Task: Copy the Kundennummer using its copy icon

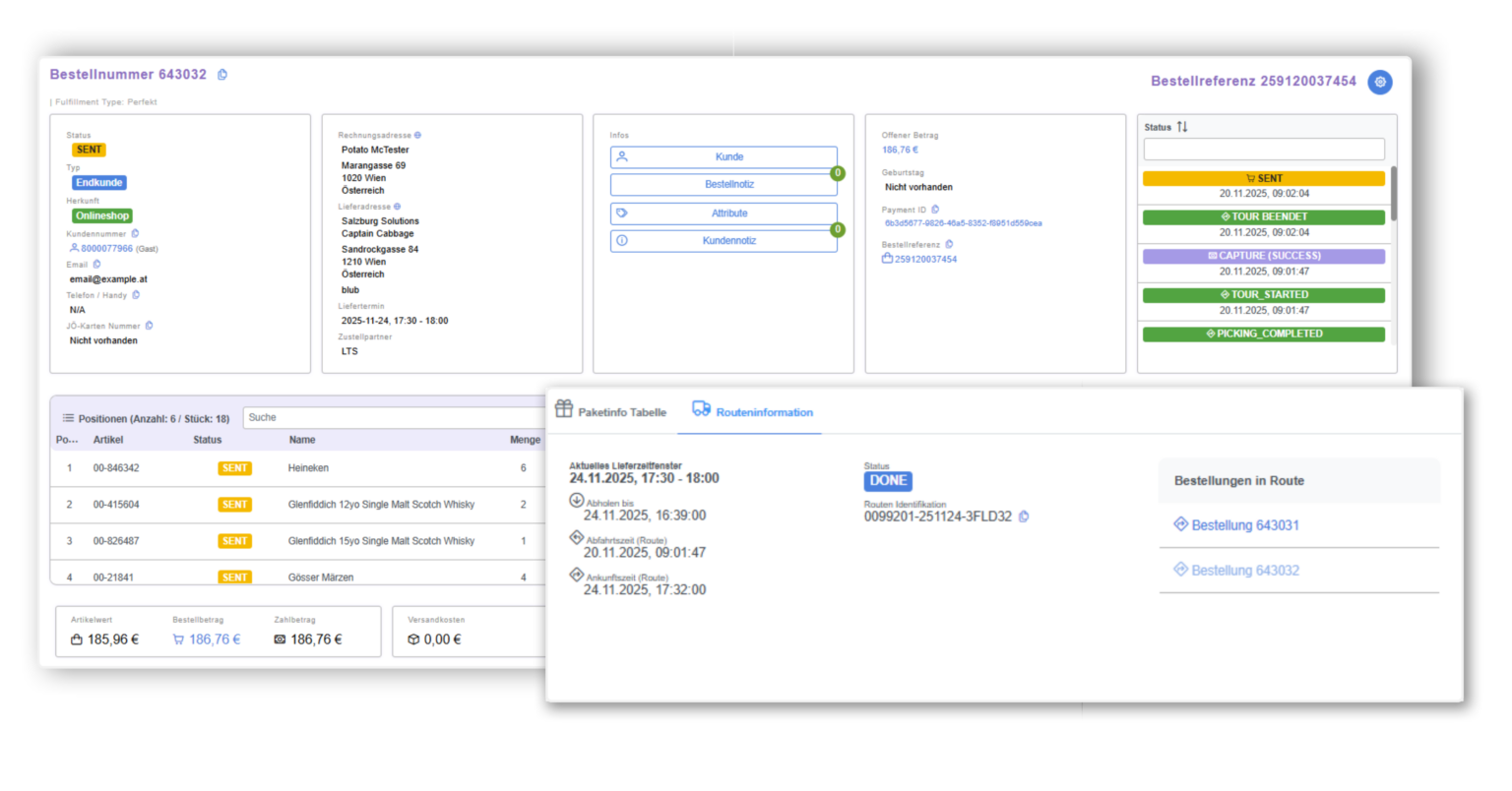Action: (x=135, y=234)
